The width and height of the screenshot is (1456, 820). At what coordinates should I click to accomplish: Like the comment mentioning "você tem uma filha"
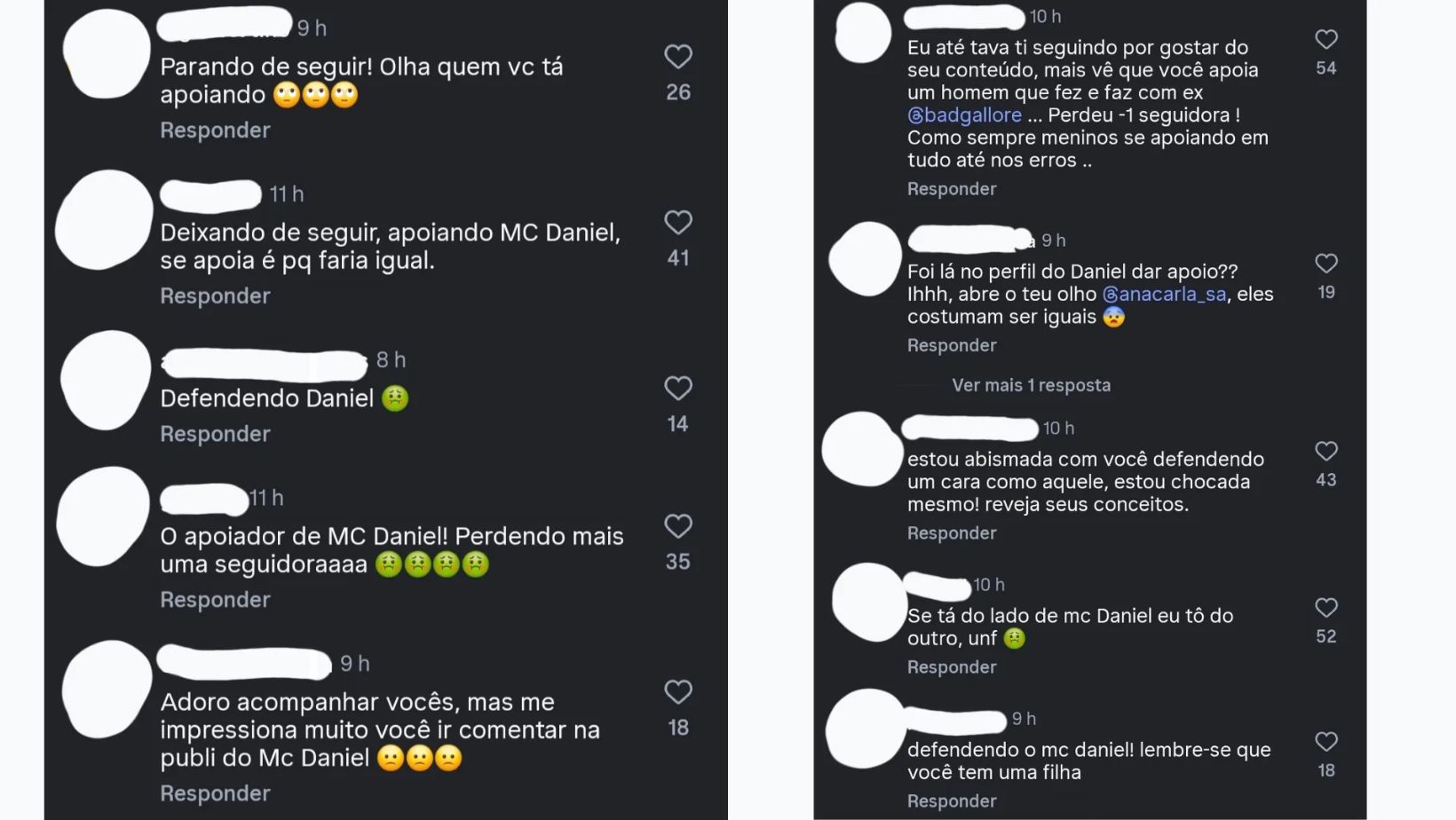tap(1325, 741)
